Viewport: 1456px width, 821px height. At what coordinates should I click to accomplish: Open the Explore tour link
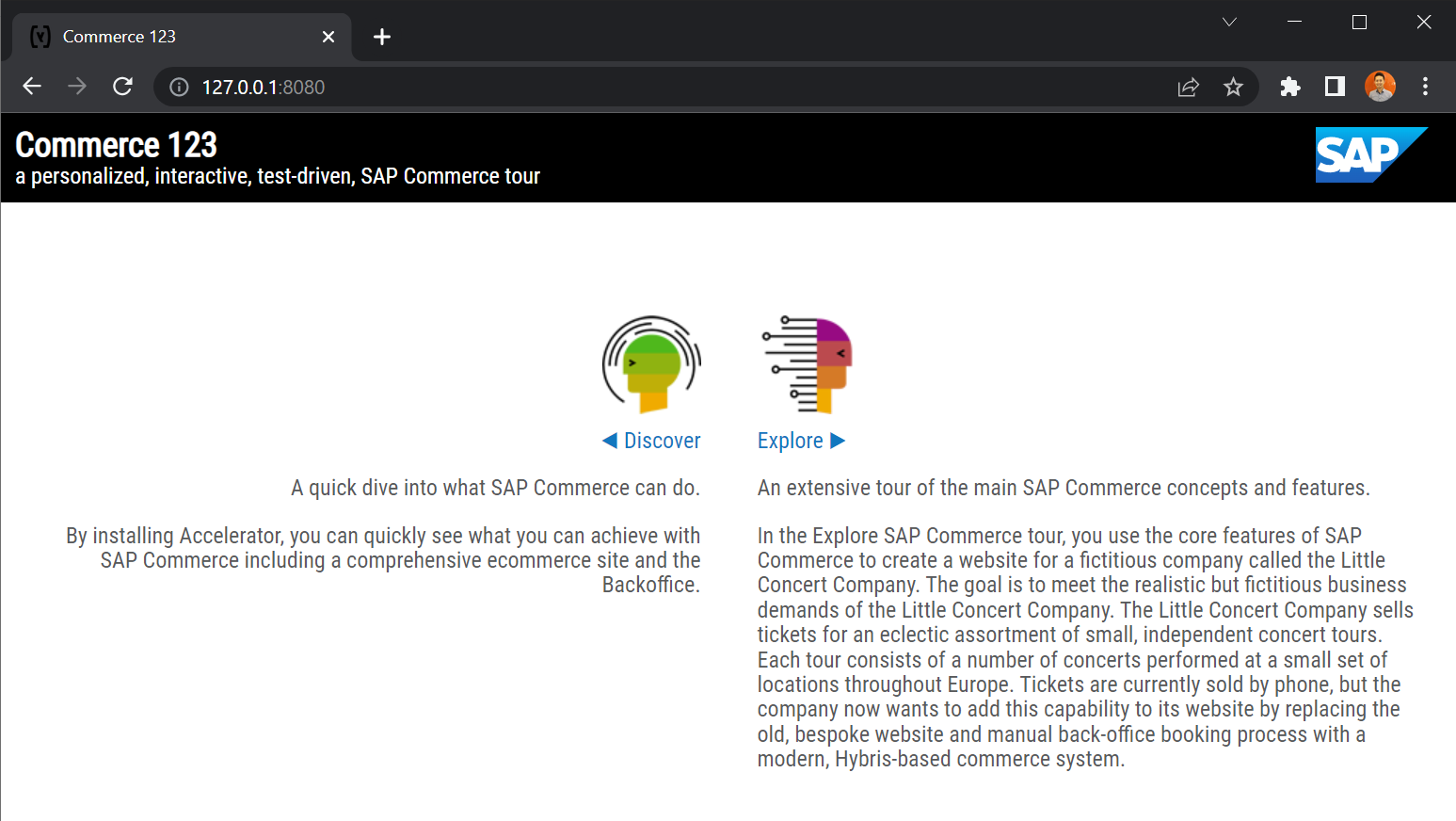802,441
